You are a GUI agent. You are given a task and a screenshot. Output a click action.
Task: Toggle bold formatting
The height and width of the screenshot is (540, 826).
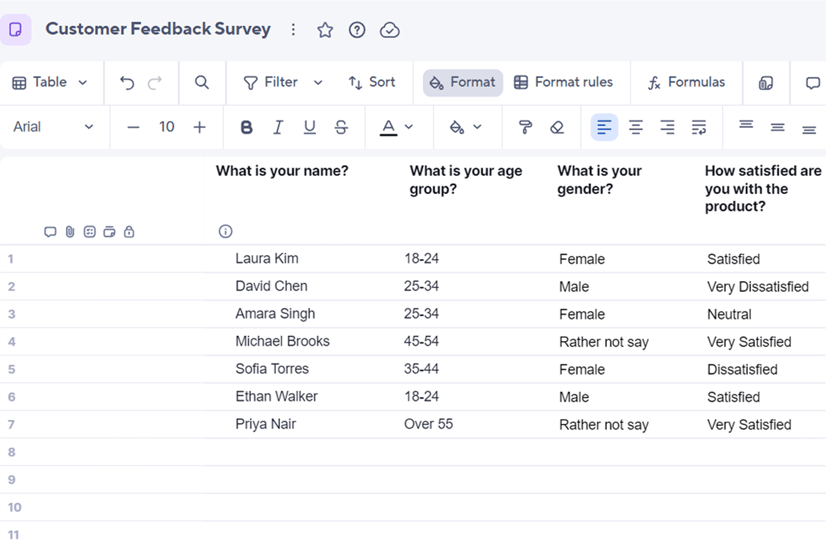(246, 127)
